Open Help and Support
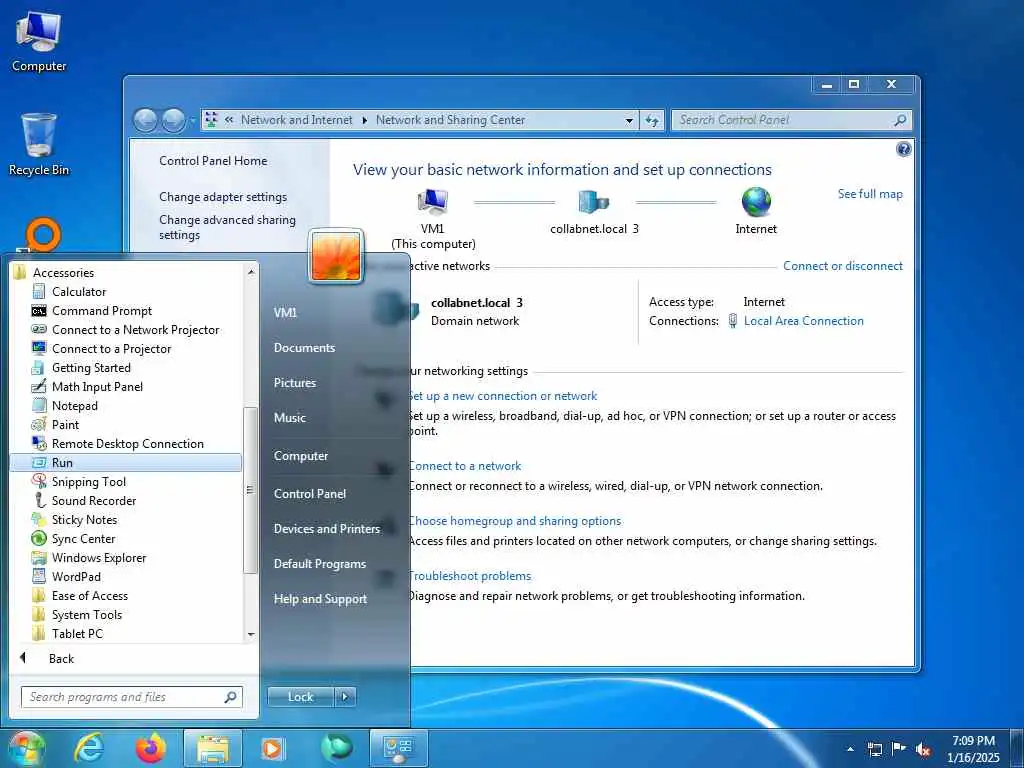This screenshot has height=768, width=1024. point(320,599)
